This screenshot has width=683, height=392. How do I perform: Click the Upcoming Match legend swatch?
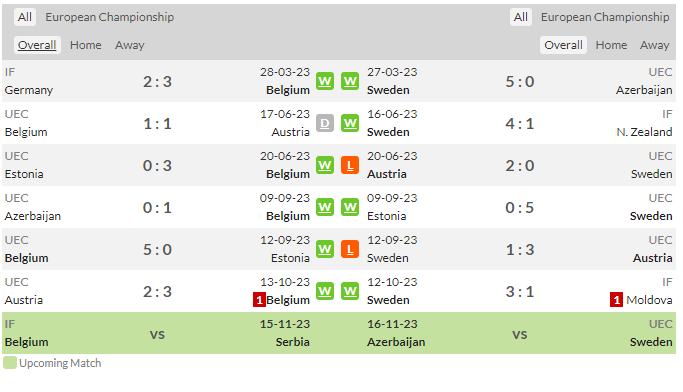pyautogui.click(x=10, y=363)
